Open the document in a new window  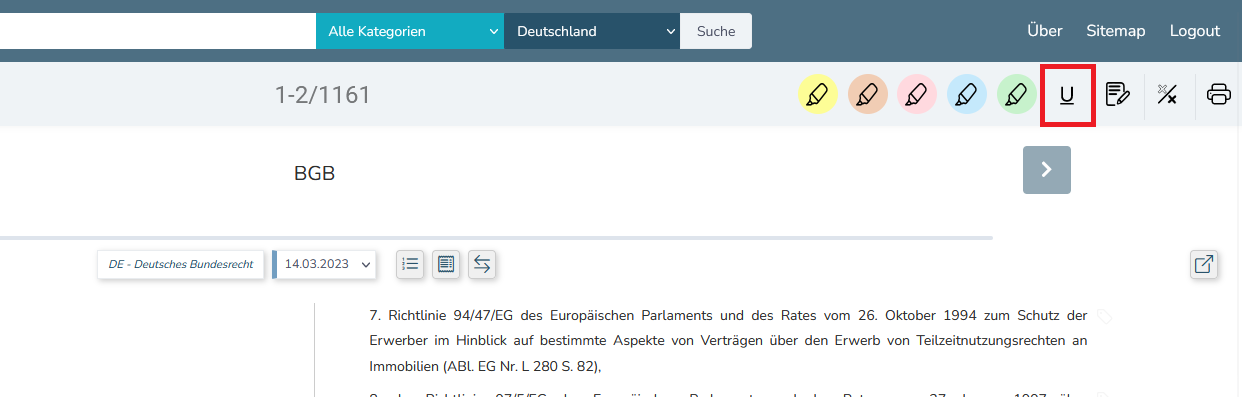[x=1204, y=264]
